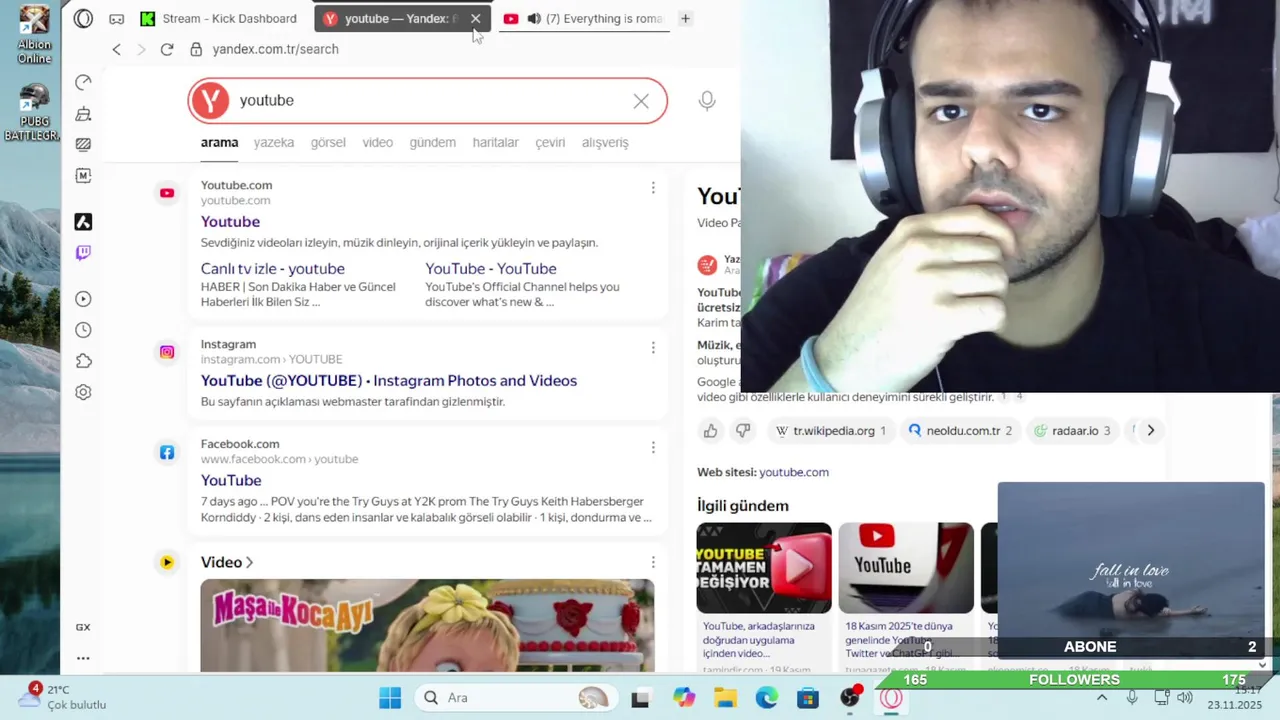Open YouTube Tamamen Değişiyor news thumbnail

764,568
